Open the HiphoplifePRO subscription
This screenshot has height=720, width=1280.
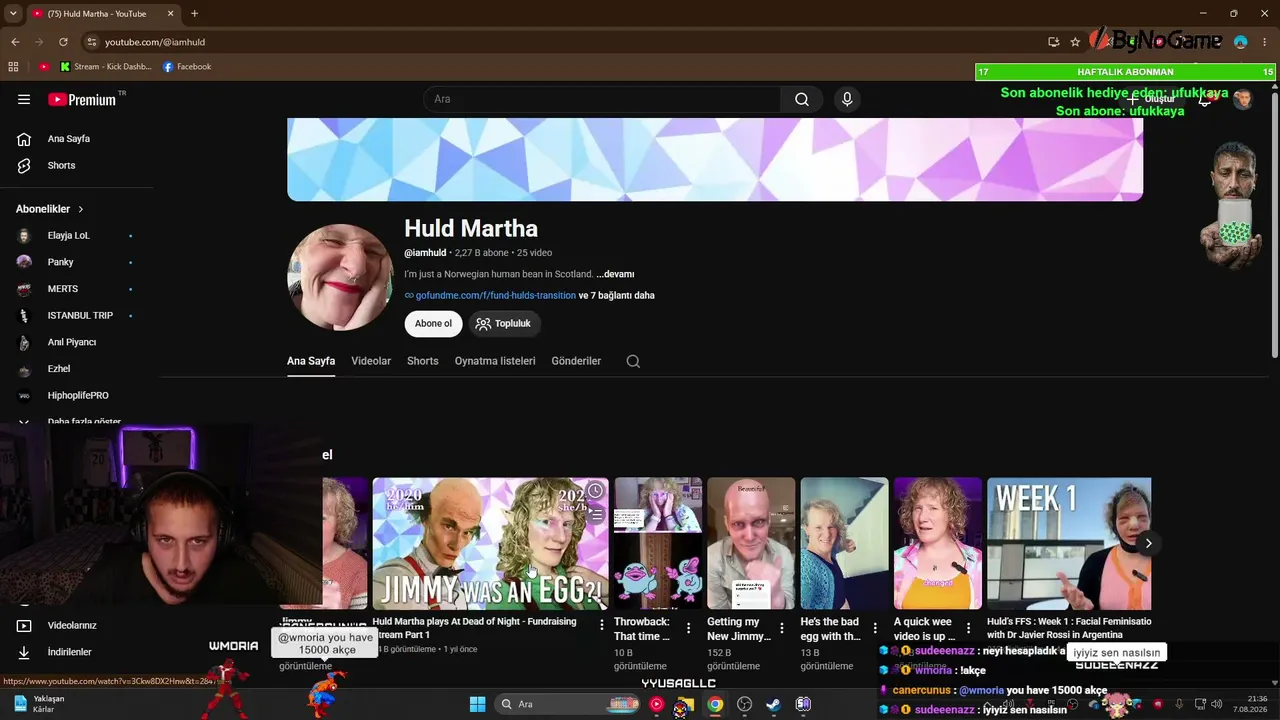76,396
